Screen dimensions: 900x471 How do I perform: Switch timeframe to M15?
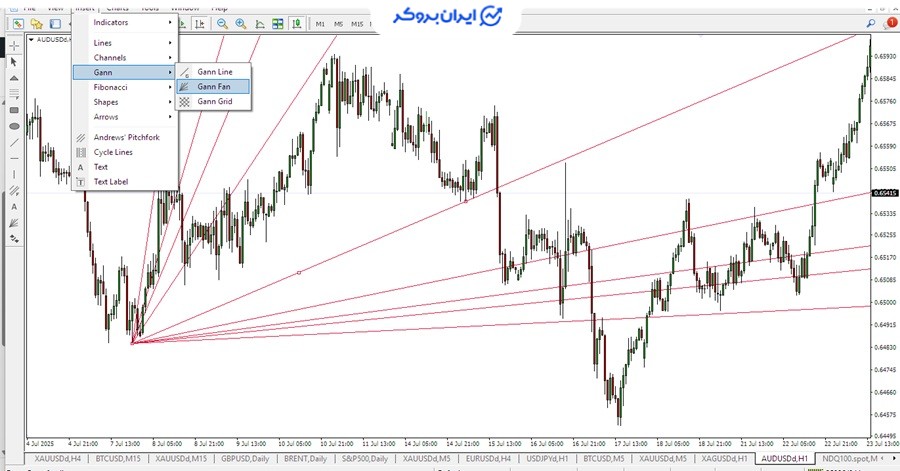(x=357, y=24)
